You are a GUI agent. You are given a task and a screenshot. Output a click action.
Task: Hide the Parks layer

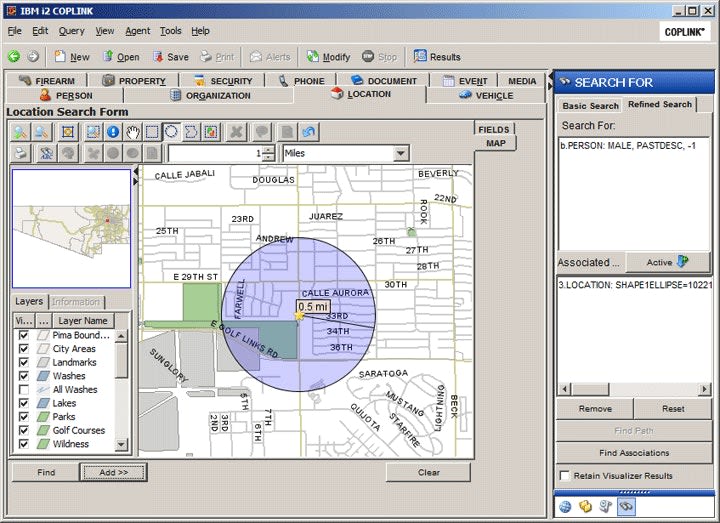[x=23, y=417]
